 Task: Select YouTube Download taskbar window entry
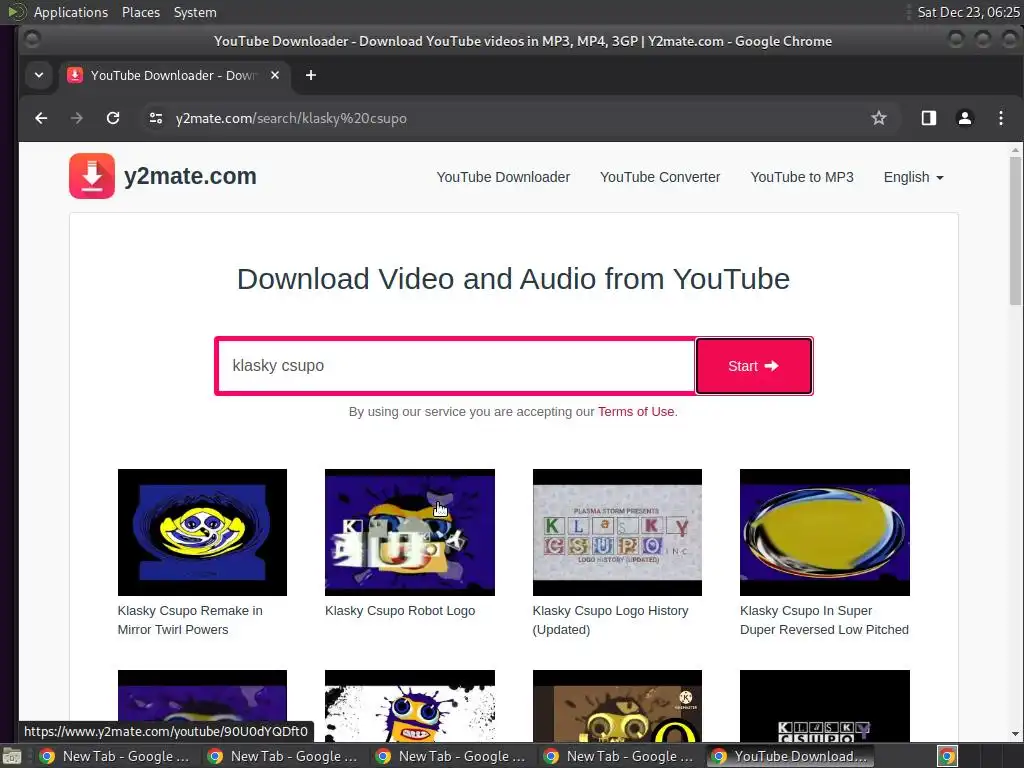click(789, 756)
